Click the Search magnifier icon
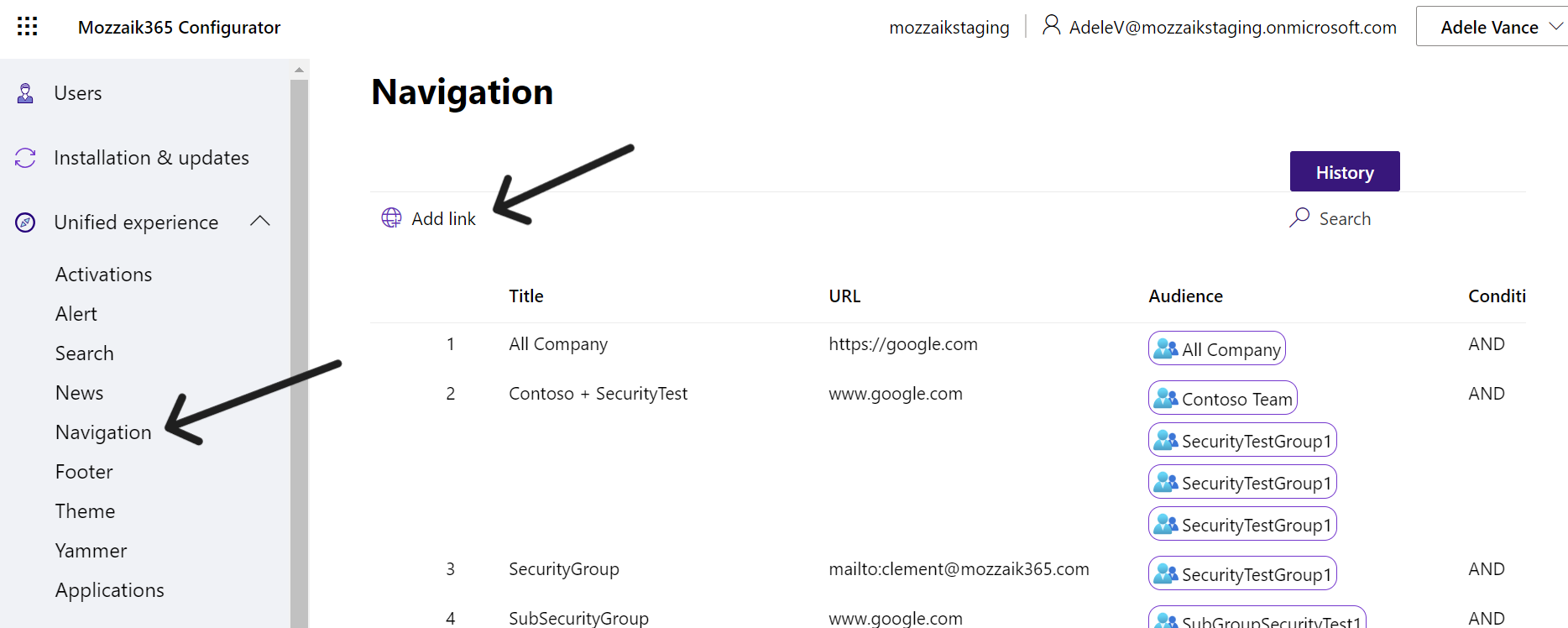Viewport: 1568px width, 628px height. [1299, 218]
